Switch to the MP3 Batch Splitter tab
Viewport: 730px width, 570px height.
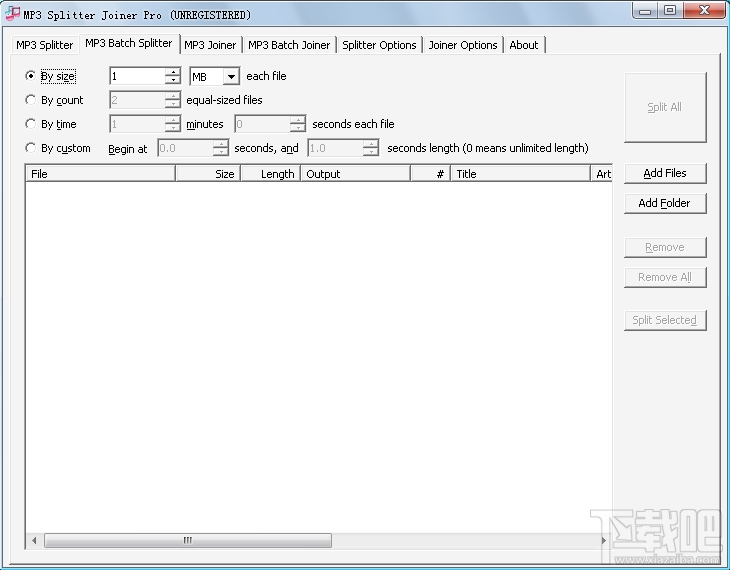[129, 43]
